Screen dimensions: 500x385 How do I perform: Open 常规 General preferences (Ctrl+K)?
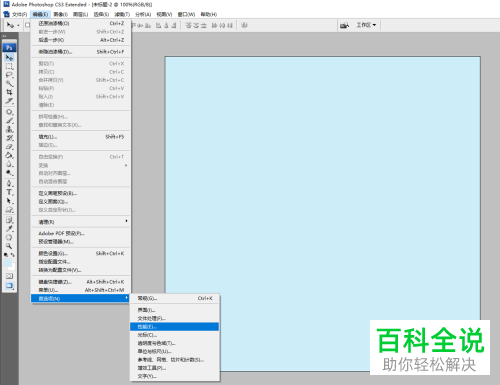point(175,298)
